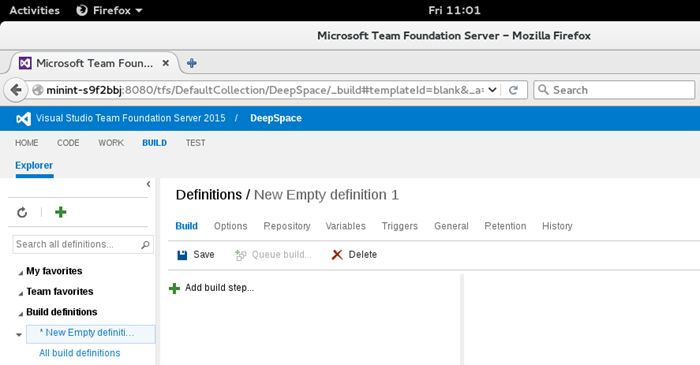
Task: Open the HOME hub
Action: (x=26, y=143)
